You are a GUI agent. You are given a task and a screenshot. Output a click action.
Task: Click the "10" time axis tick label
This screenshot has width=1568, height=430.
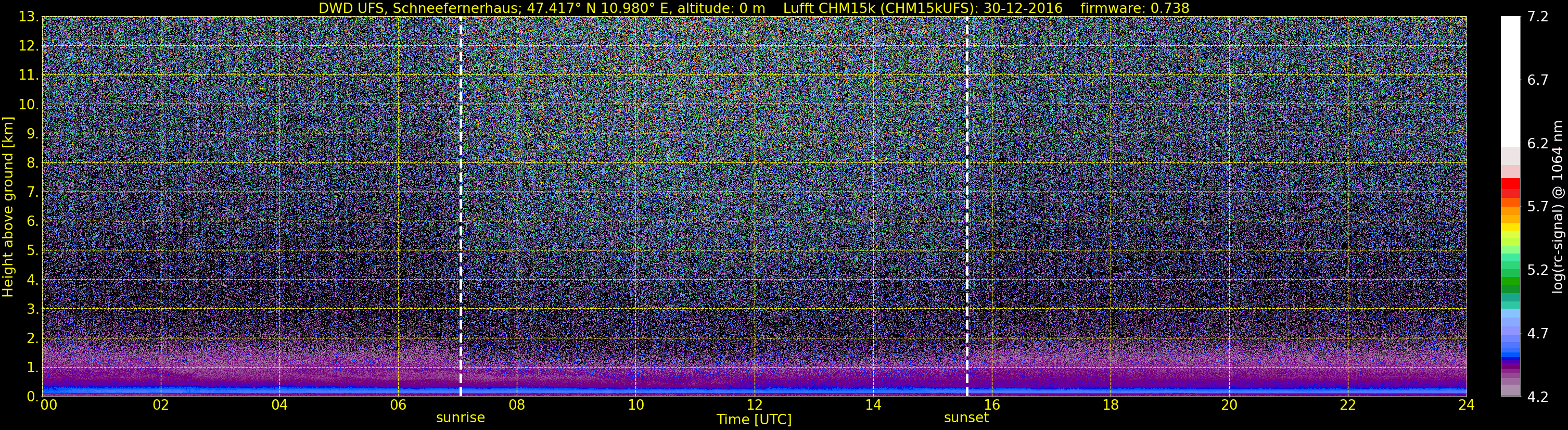click(x=635, y=404)
